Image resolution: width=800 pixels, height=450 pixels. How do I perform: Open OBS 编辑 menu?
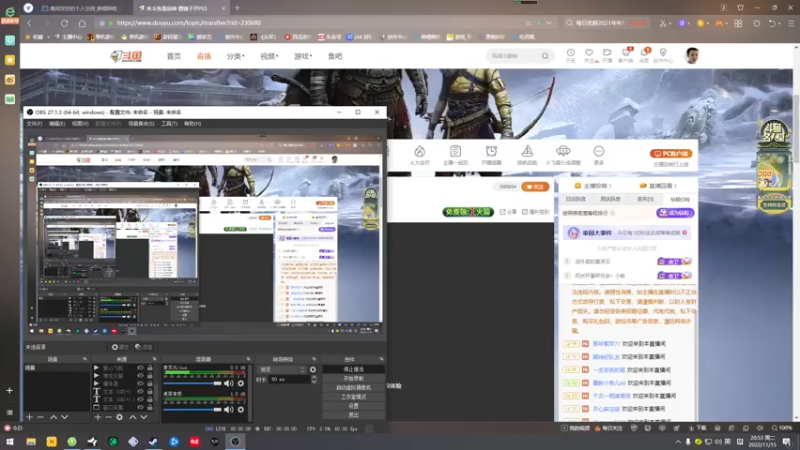click(57, 123)
